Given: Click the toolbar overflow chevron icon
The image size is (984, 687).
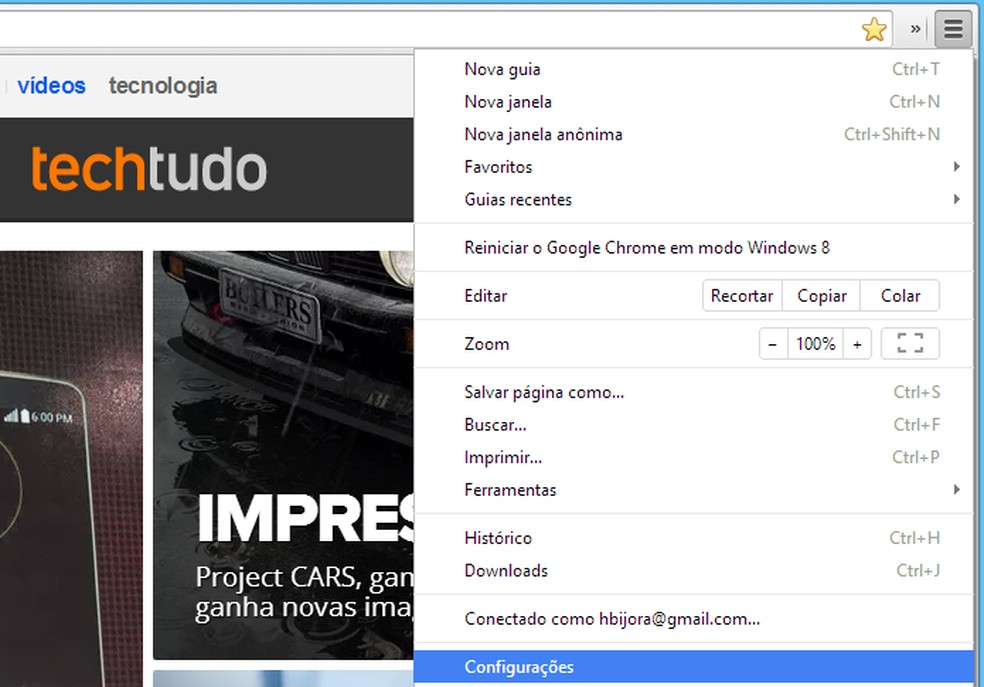Looking at the screenshot, I should (912, 29).
